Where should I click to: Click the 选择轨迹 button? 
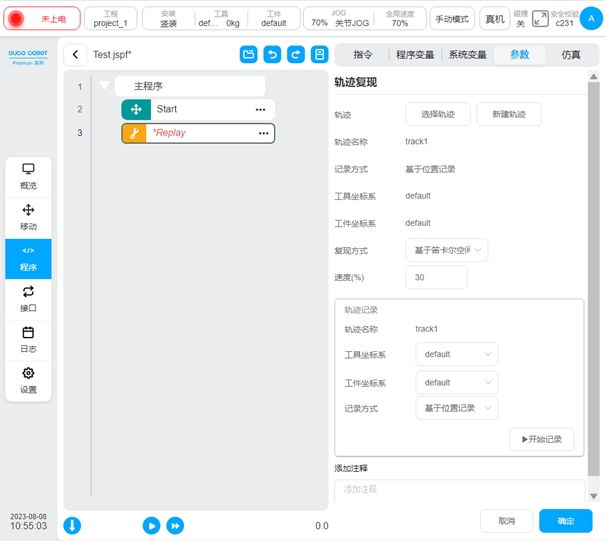[437, 115]
